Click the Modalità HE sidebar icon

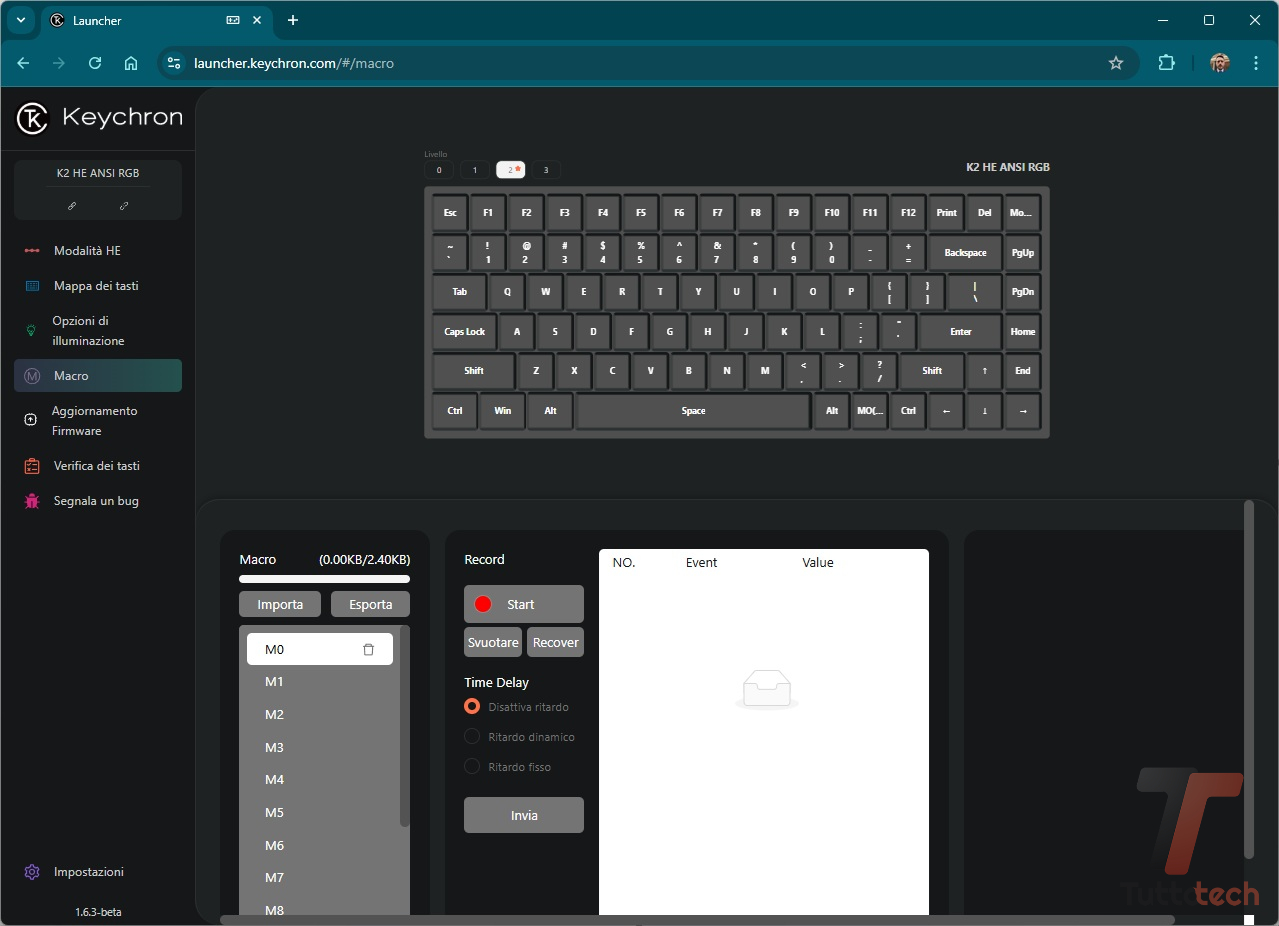[32, 251]
